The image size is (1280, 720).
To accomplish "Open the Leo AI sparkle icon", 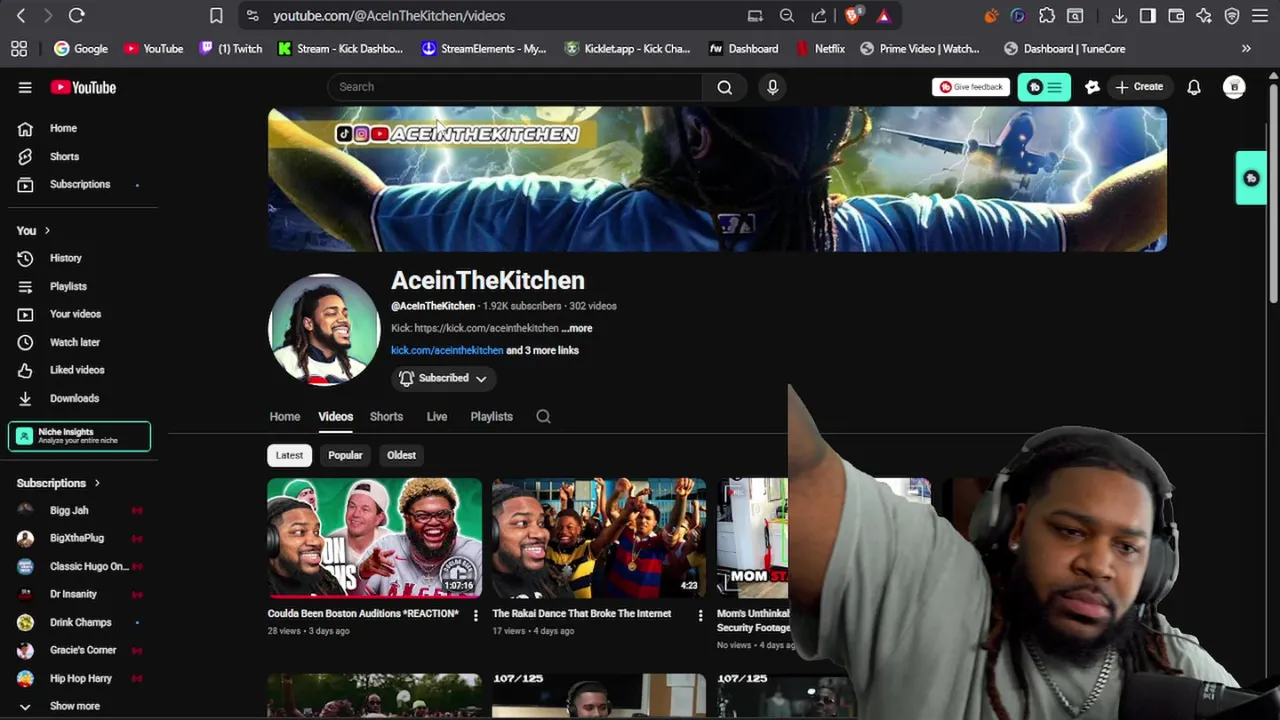I will coord(1204,15).
